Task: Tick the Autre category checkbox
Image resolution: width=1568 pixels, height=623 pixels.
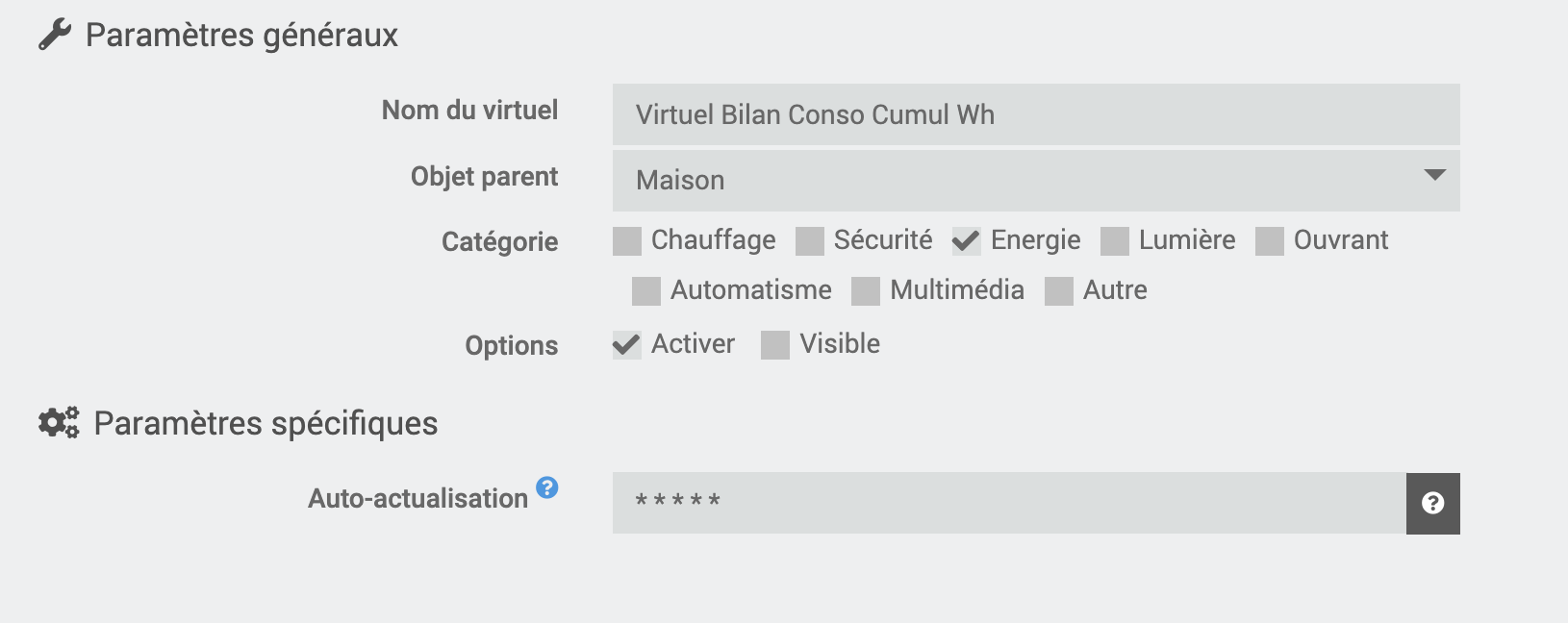Action: click(x=1059, y=291)
